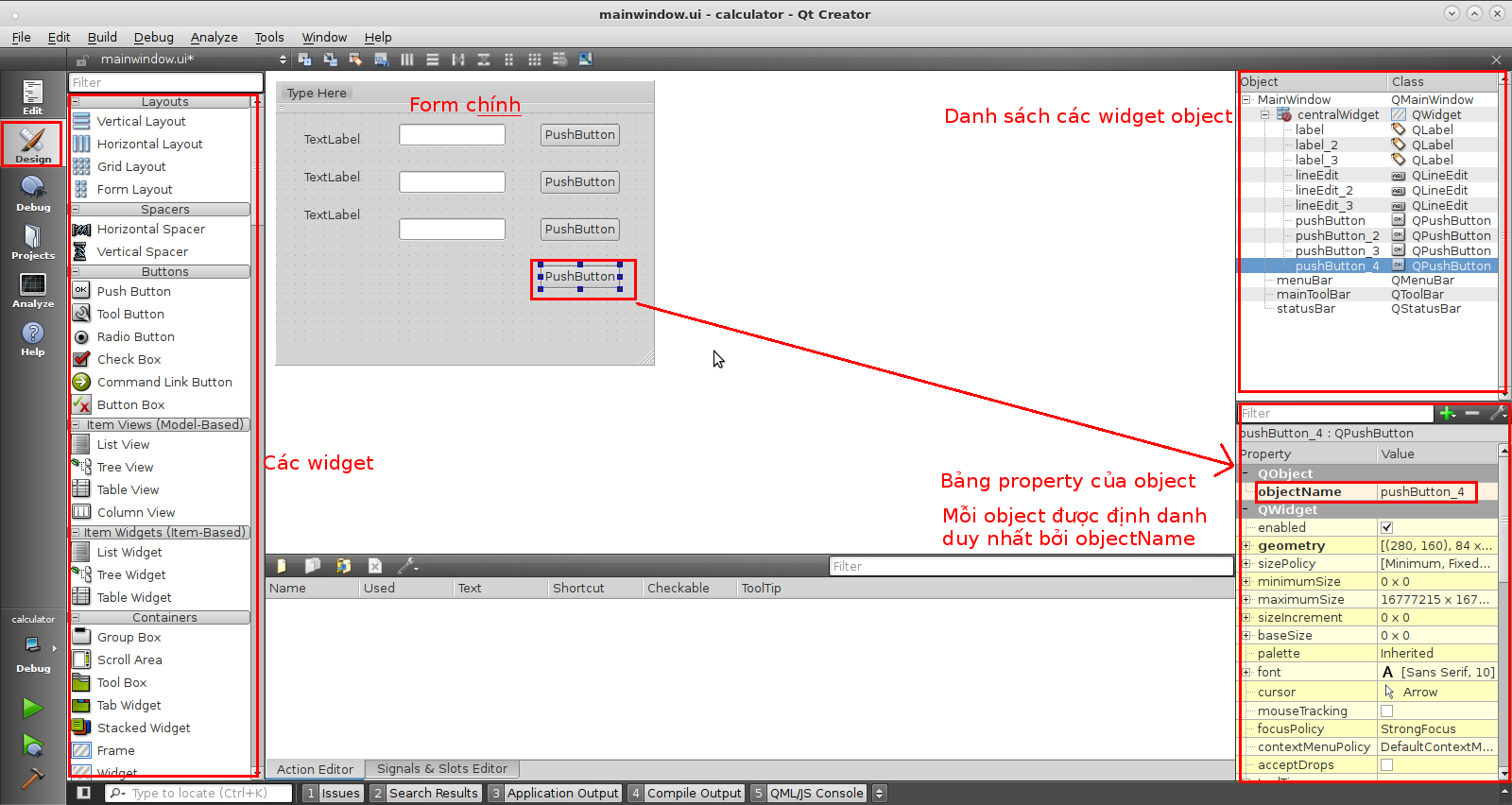
Task: Open Application Output pane
Action: (555, 794)
